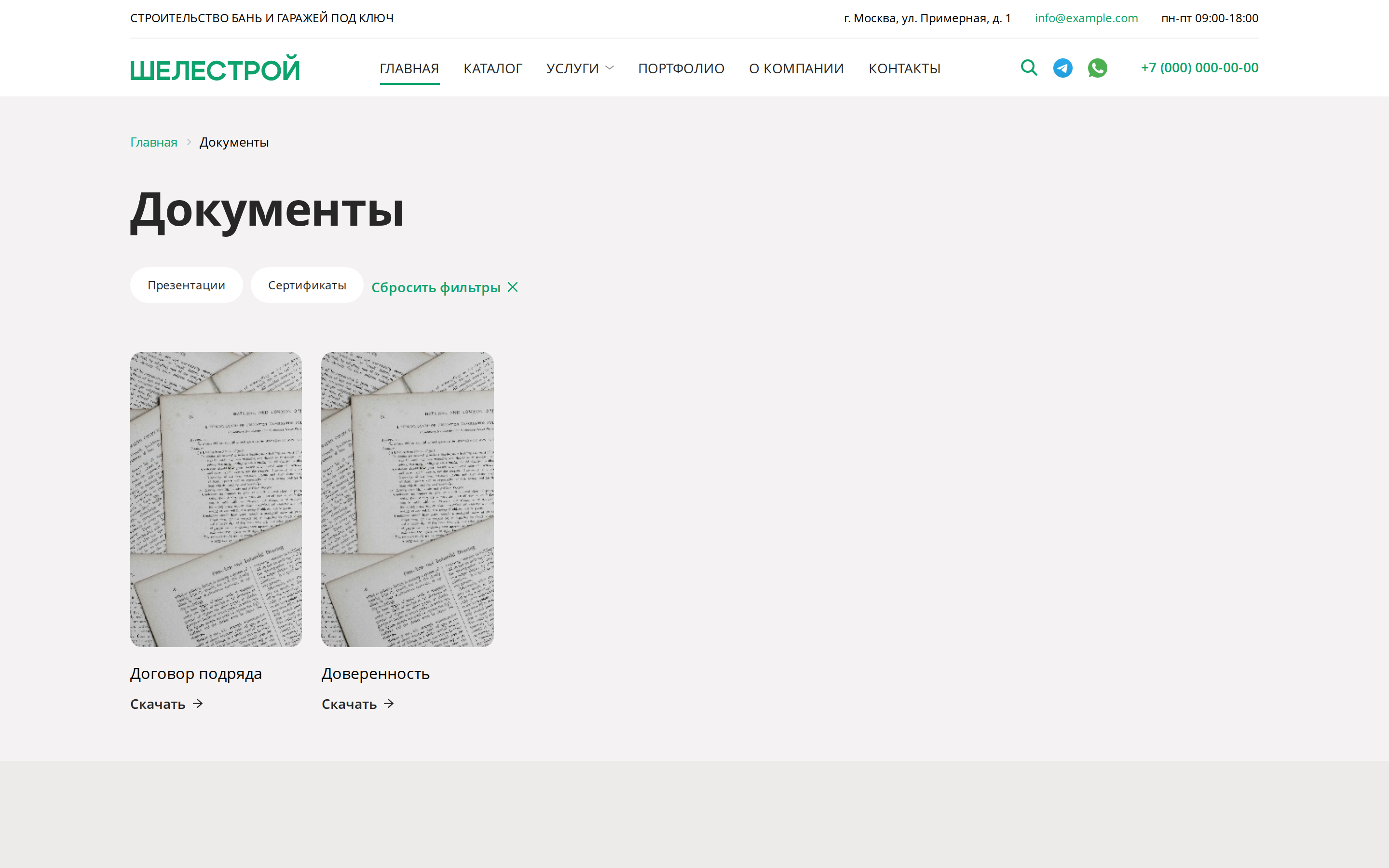Open the search magnifier icon

[x=1029, y=68]
